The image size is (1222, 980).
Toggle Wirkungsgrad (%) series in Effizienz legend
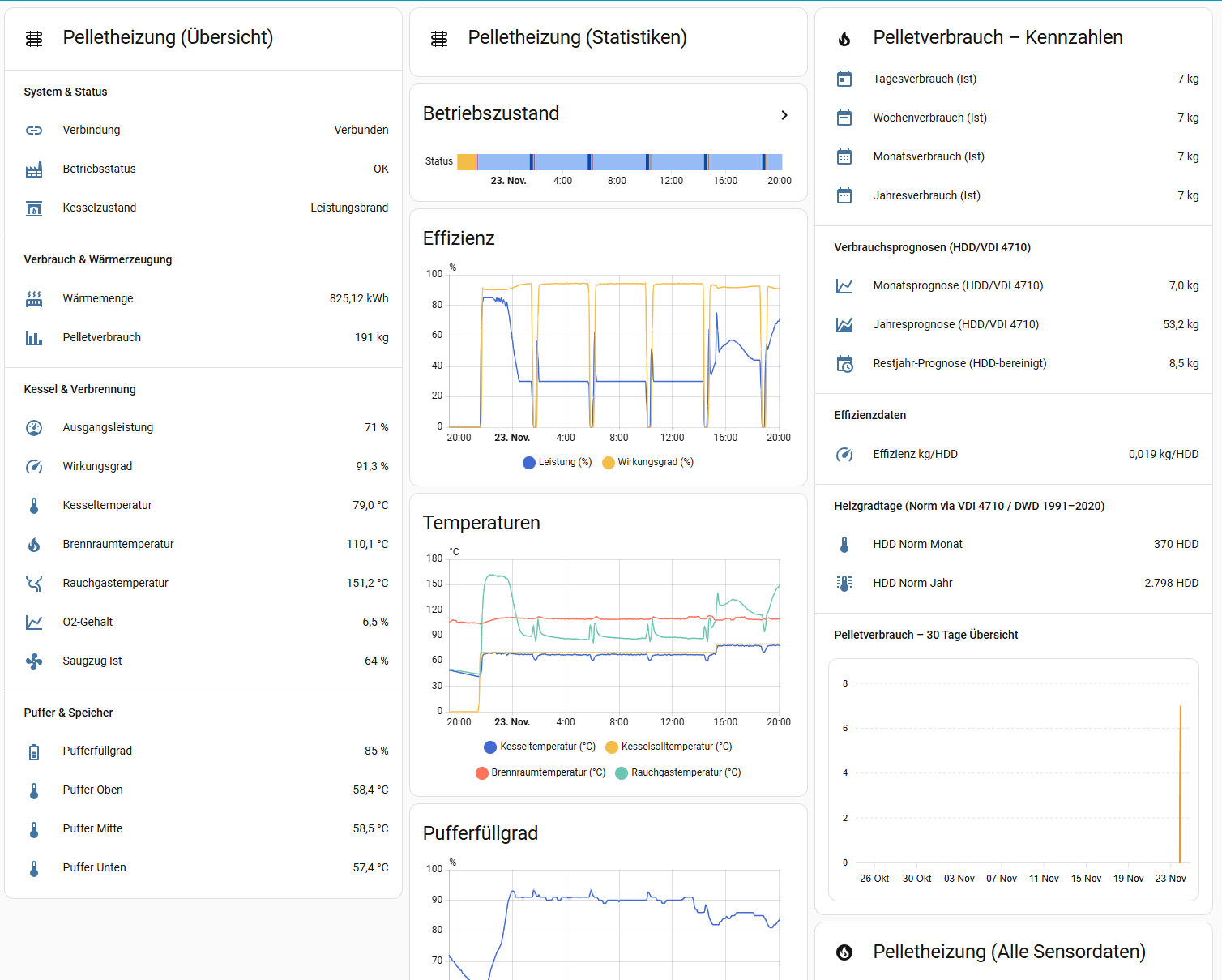click(x=648, y=463)
